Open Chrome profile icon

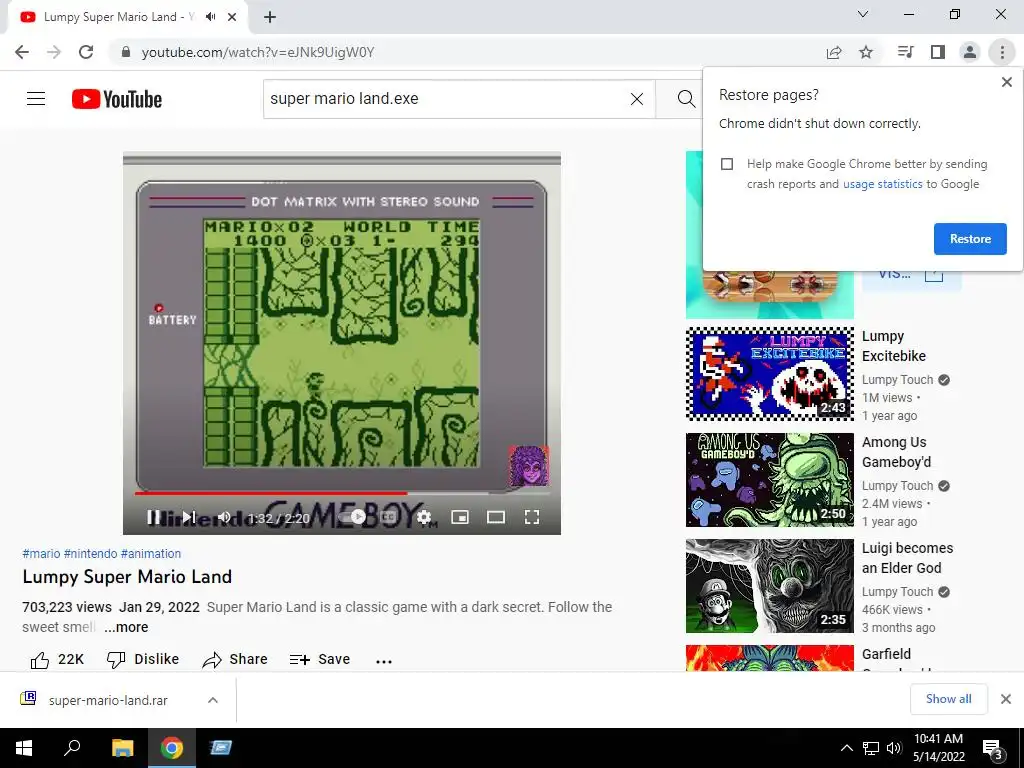pyautogui.click(x=970, y=52)
